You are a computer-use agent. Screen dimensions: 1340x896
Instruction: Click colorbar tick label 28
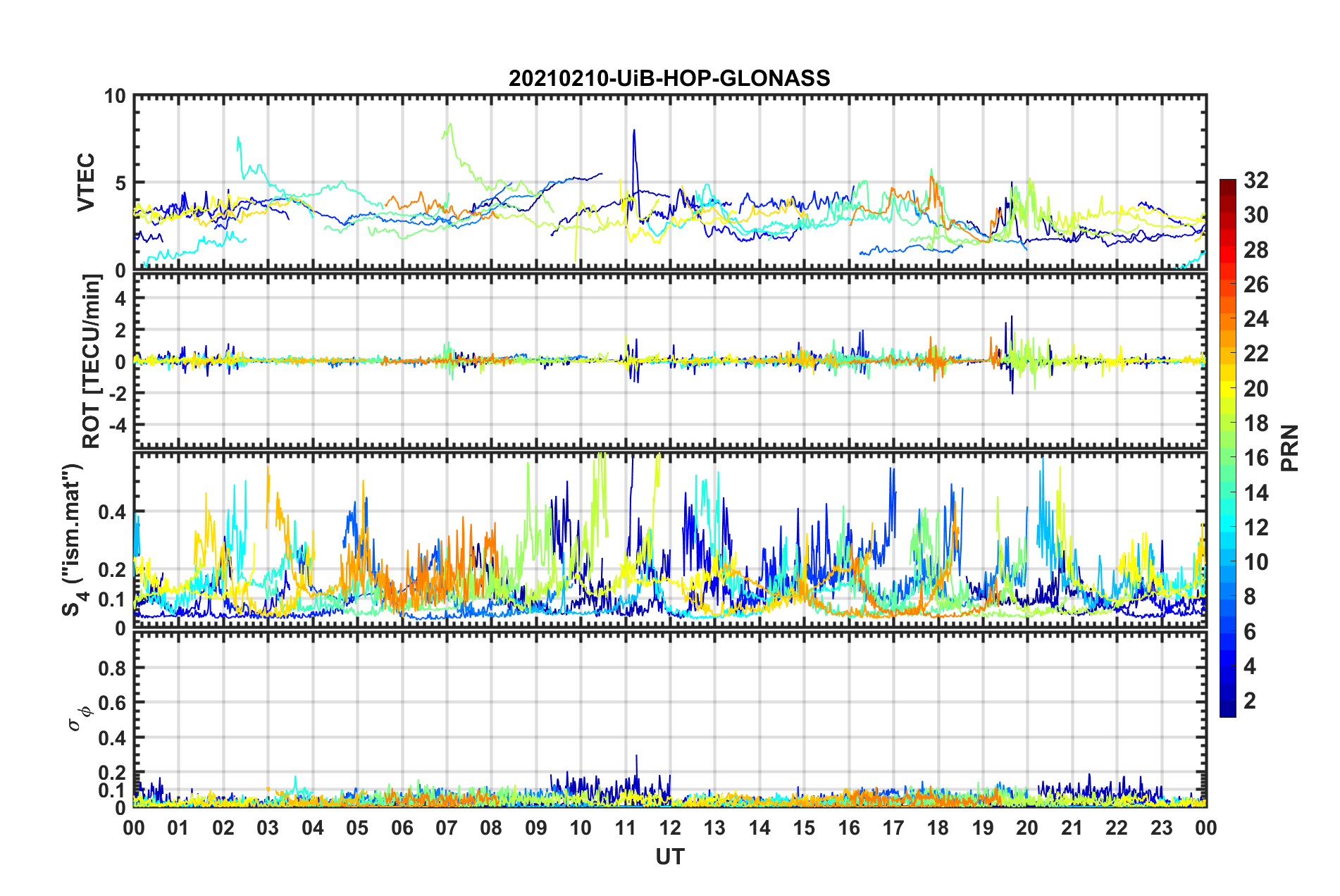click(1255, 250)
